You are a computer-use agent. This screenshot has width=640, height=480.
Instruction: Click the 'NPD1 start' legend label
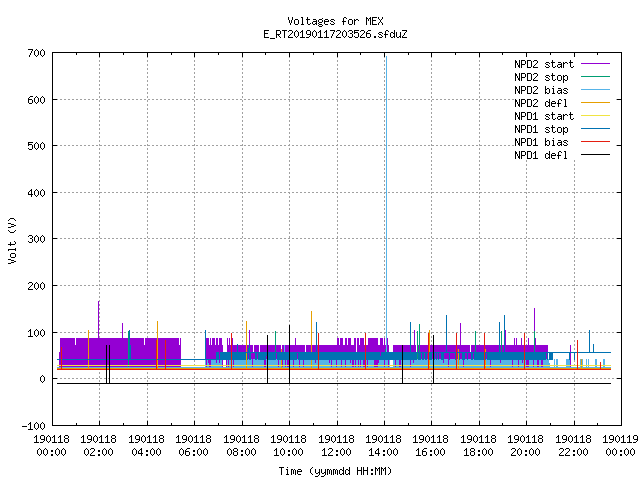tap(544, 116)
